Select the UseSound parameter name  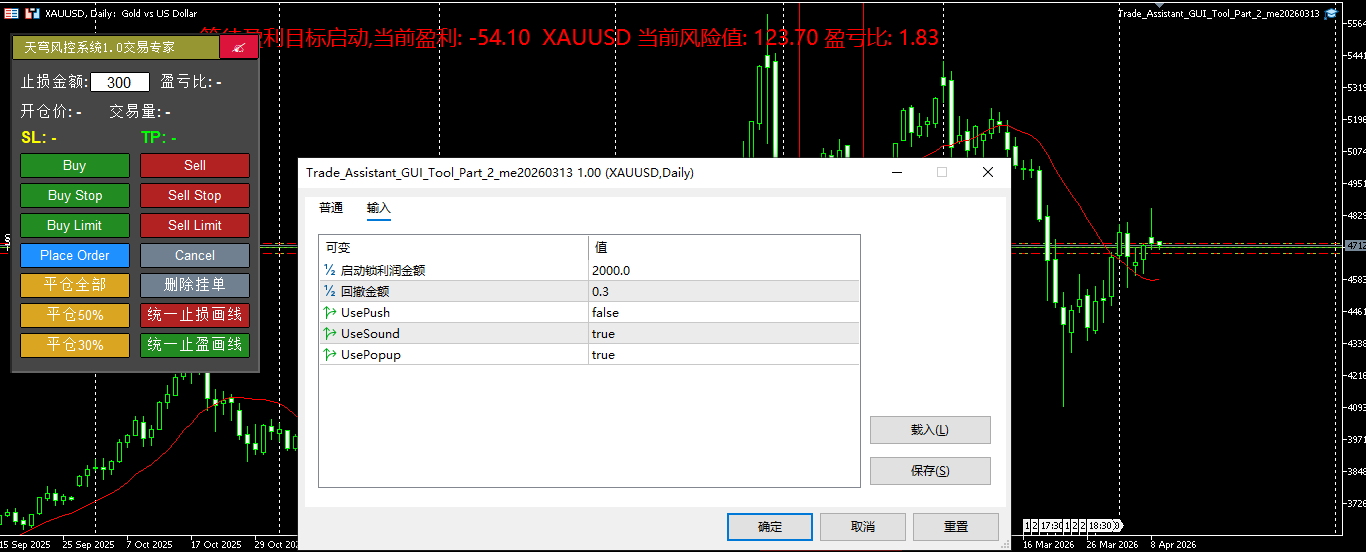370,333
